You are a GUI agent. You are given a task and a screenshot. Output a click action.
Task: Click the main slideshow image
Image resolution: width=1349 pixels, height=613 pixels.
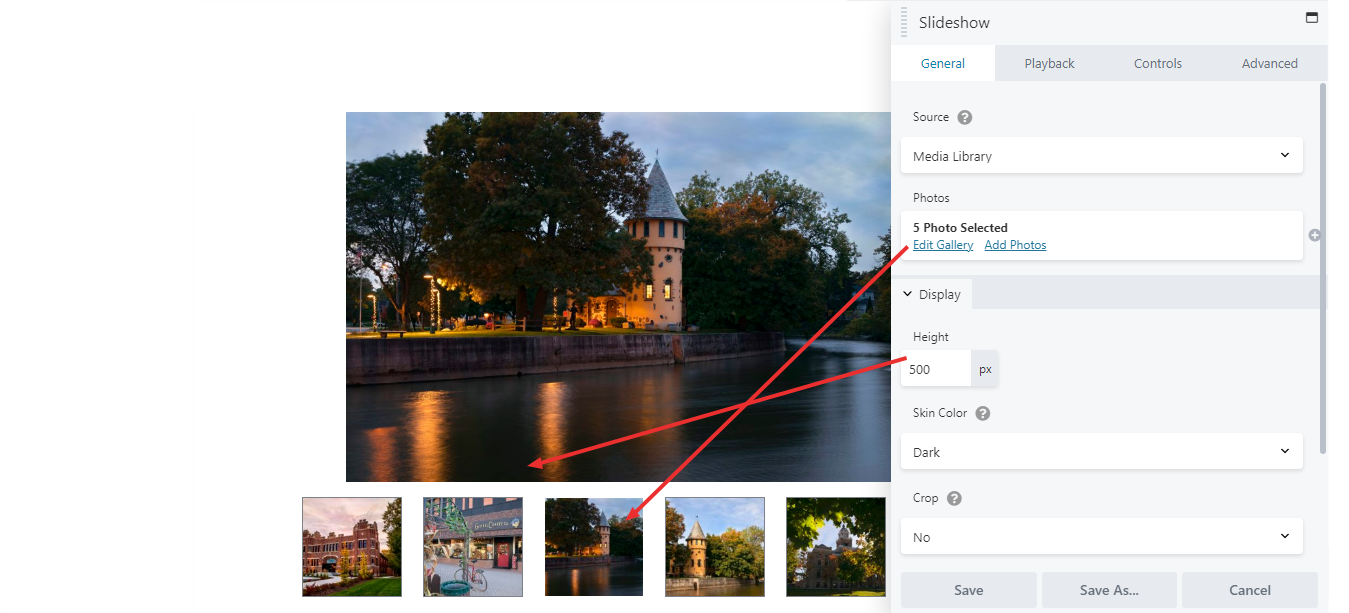coord(618,297)
